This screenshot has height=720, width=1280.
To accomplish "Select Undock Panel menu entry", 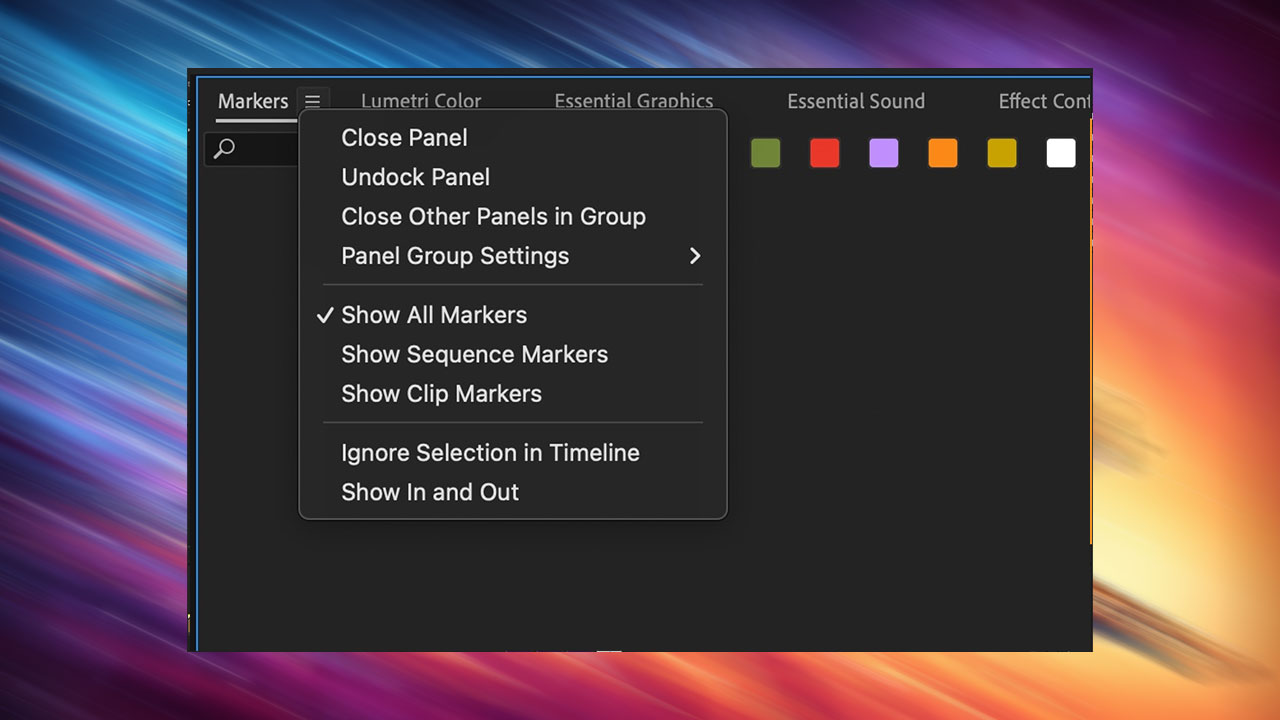I will pyautogui.click(x=415, y=177).
